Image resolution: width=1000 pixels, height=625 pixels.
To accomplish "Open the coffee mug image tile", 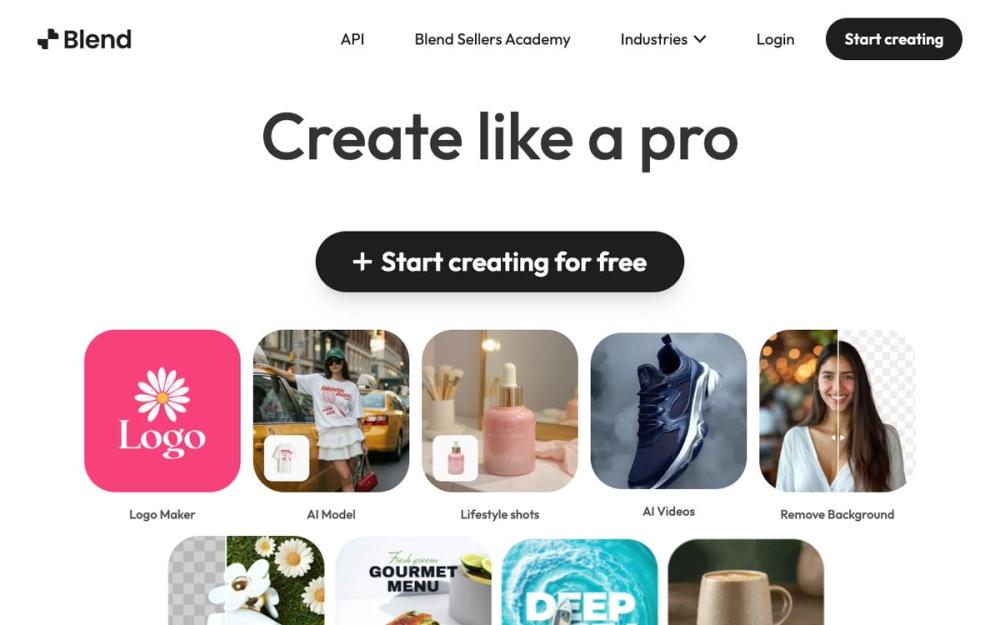I will (x=746, y=582).
